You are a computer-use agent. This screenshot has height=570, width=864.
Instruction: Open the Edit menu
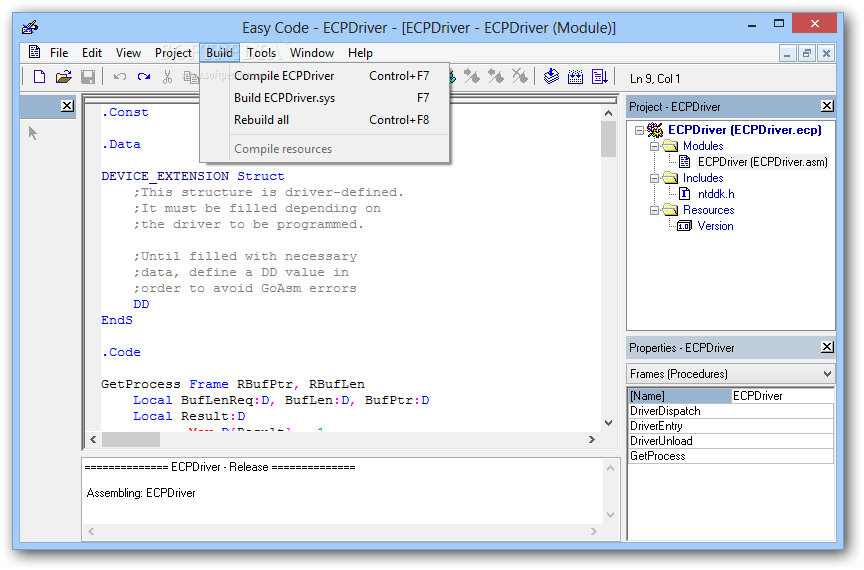pyautogui.click(x=92, y=53)
